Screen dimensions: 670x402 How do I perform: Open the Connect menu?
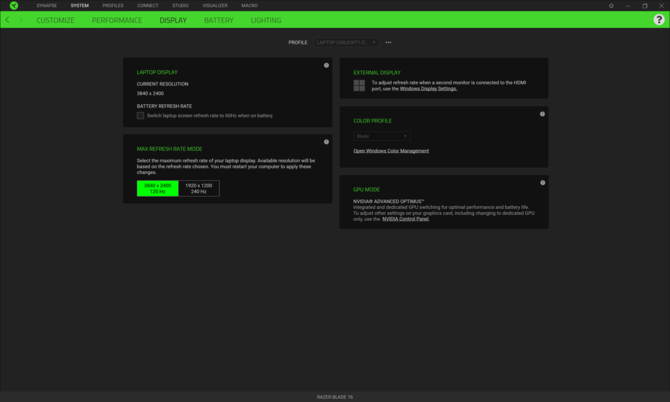148,6
